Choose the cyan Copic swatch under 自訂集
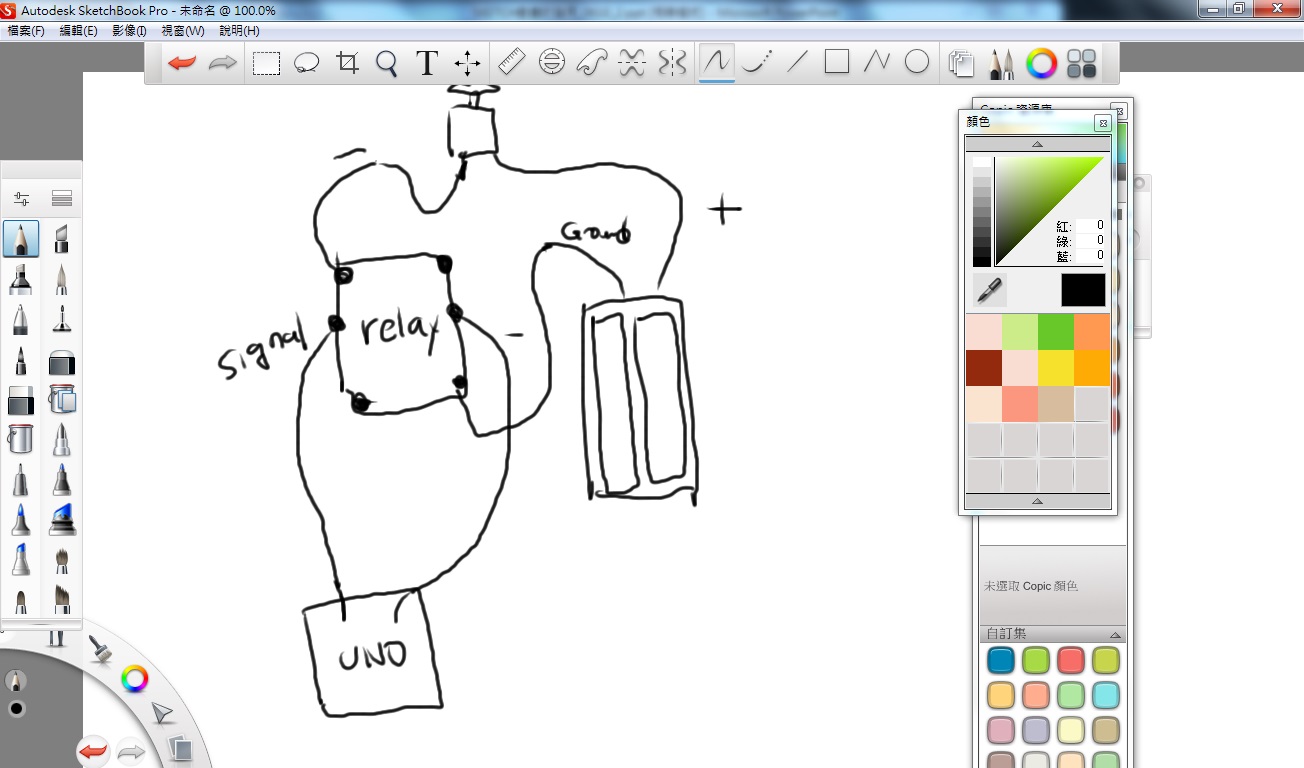Image resolution: width=1304 pixels, height=768 pixels. pos(1106,694)
